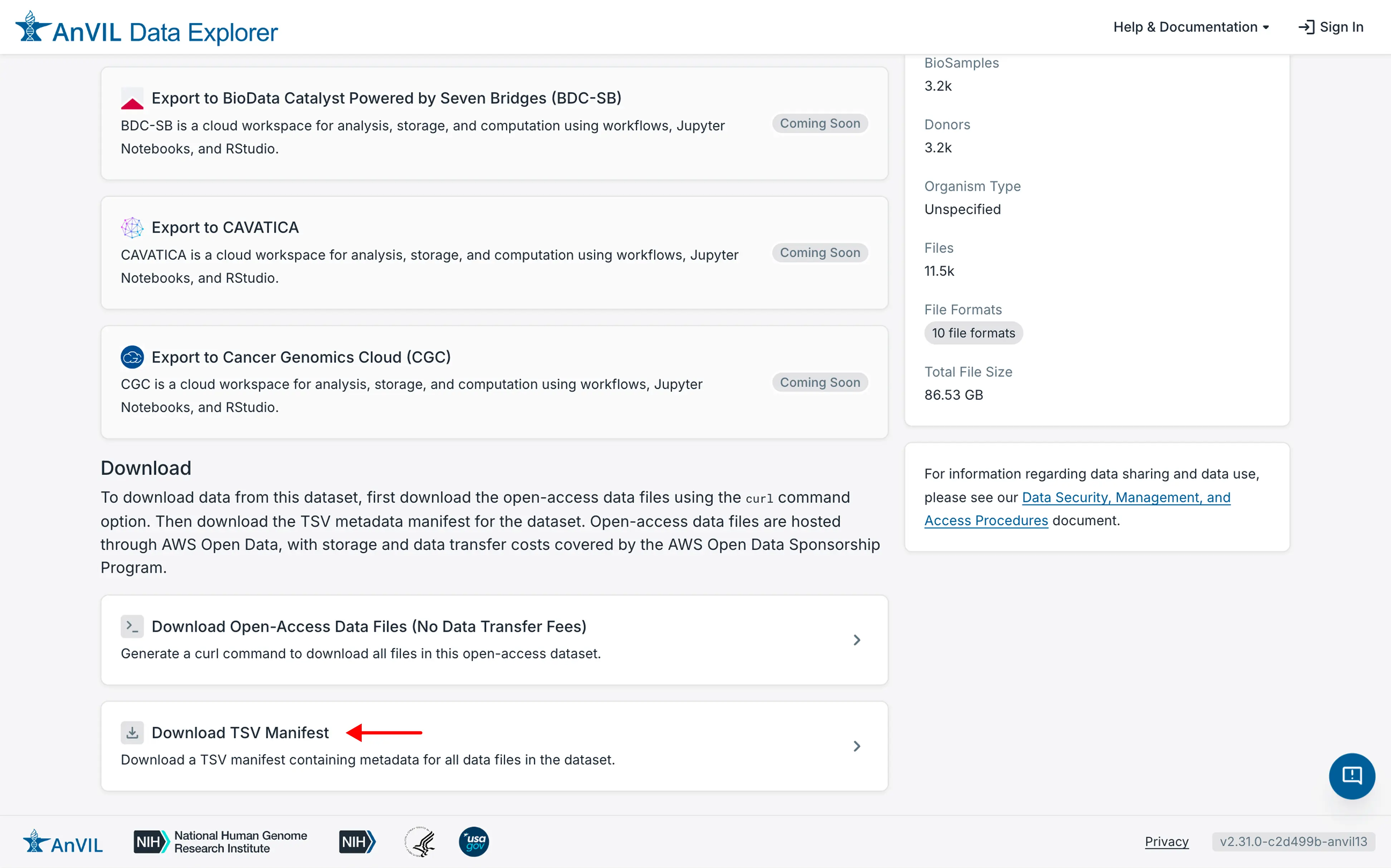The image size is (1391, 868).
Task: Click Sign In
Action: tap(1331, 26)
